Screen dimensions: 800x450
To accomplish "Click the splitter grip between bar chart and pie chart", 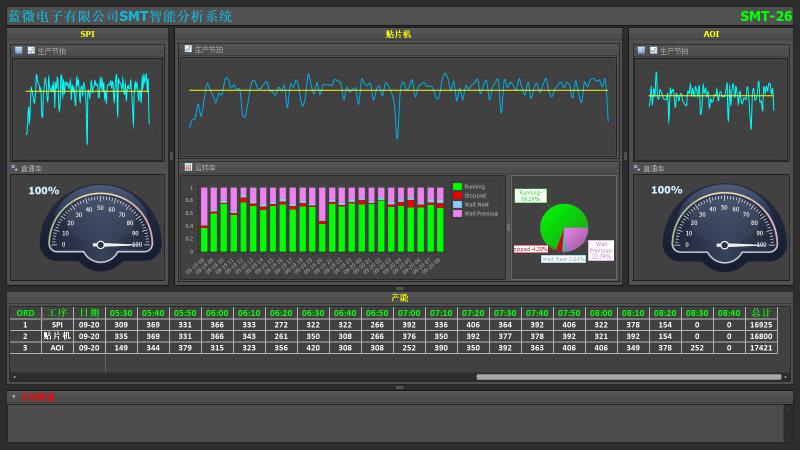I will 508,228.
